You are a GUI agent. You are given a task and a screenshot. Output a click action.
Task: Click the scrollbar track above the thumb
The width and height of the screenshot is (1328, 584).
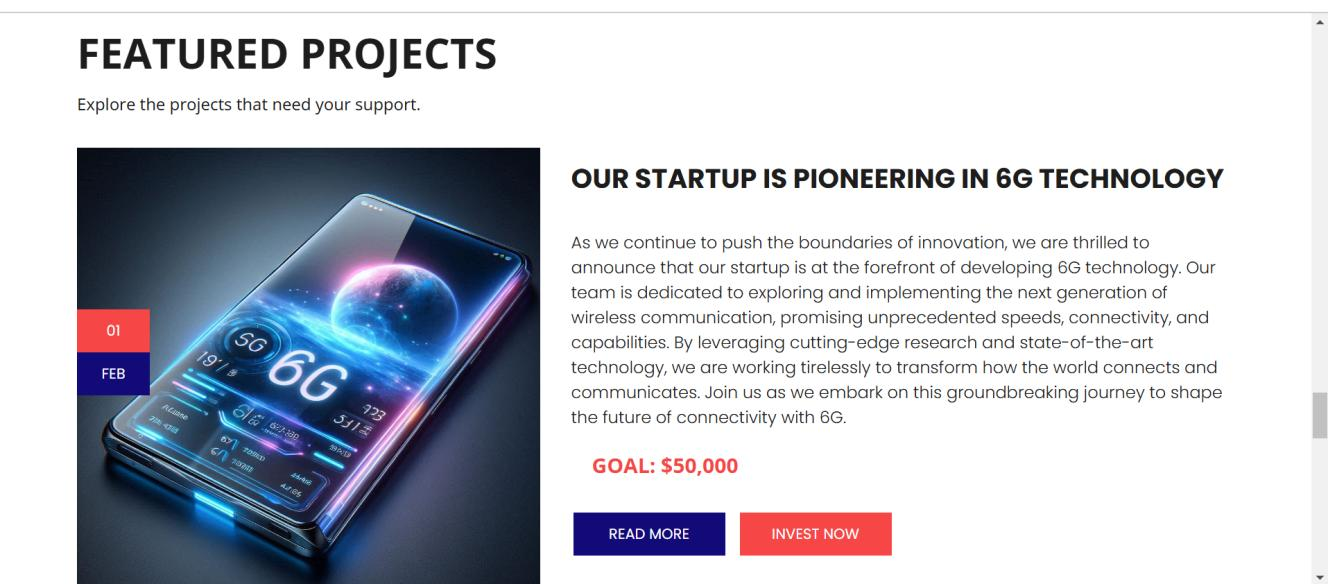point(1320,200)
